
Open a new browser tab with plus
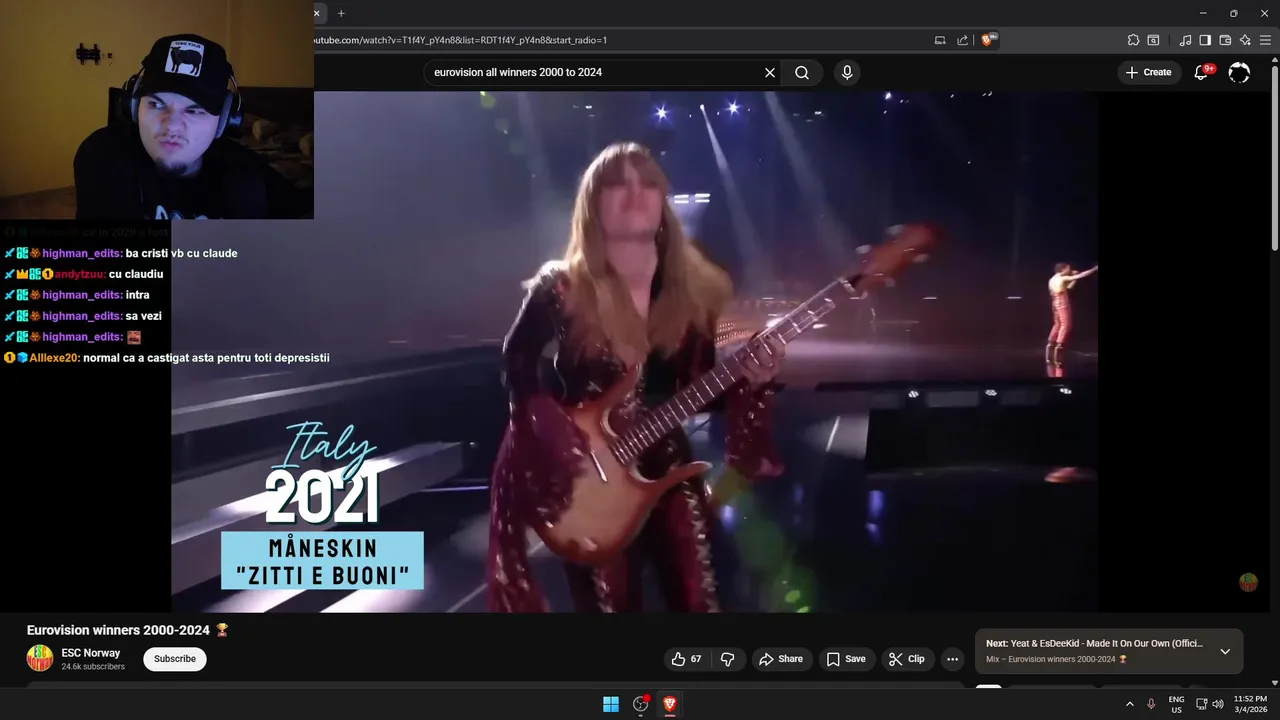(341, 13)
